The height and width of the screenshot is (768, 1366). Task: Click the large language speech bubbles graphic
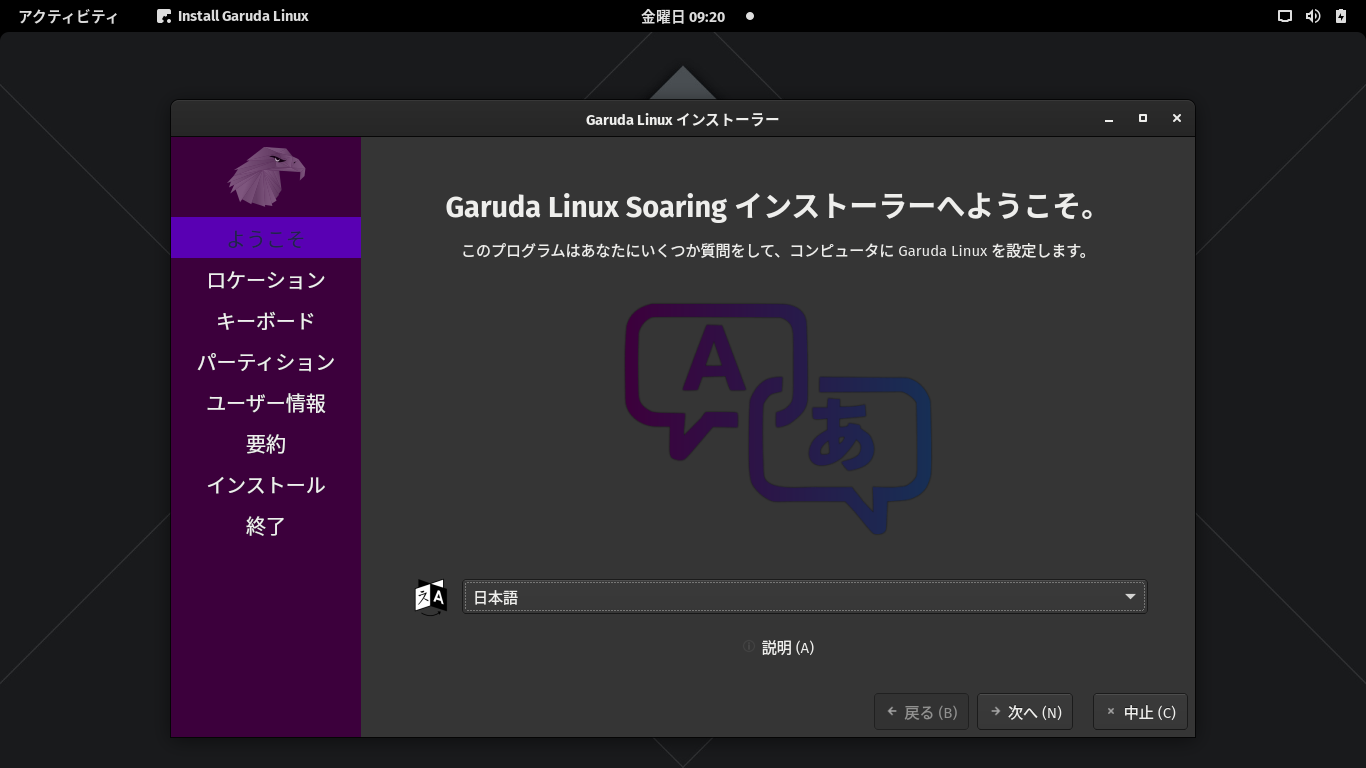(x=779, y=418)
